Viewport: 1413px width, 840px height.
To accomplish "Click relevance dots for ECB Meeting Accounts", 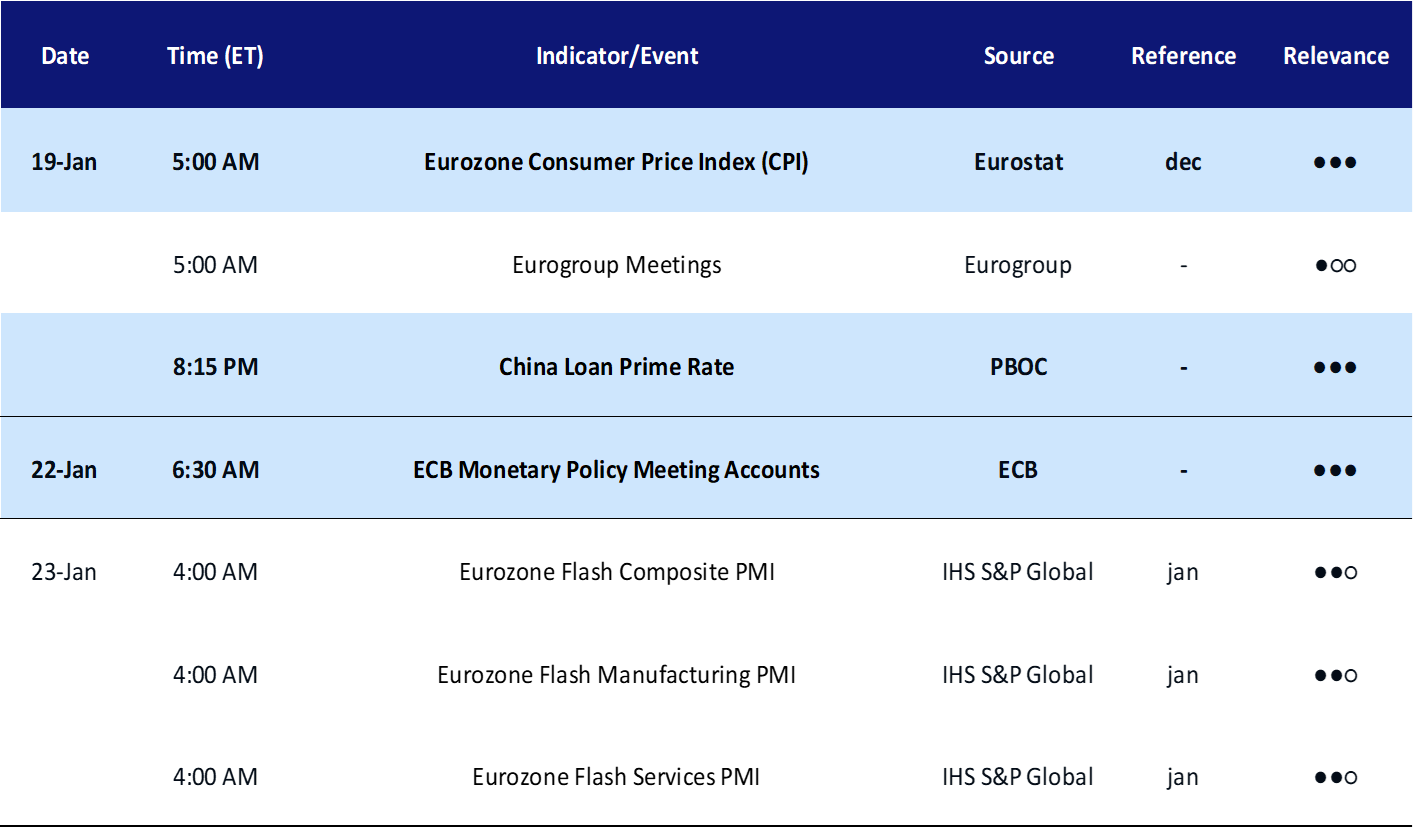I will (1335, 471).
